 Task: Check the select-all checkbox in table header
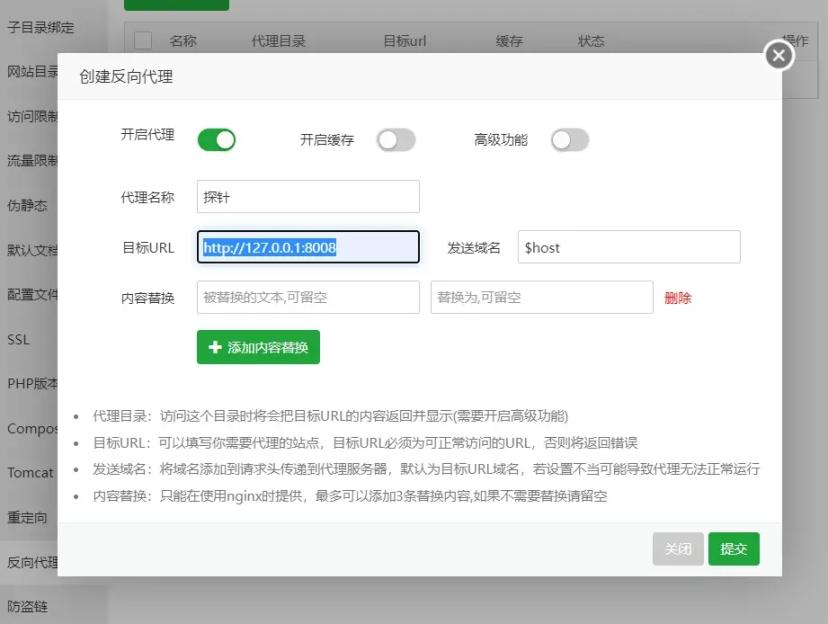[143, 40]
